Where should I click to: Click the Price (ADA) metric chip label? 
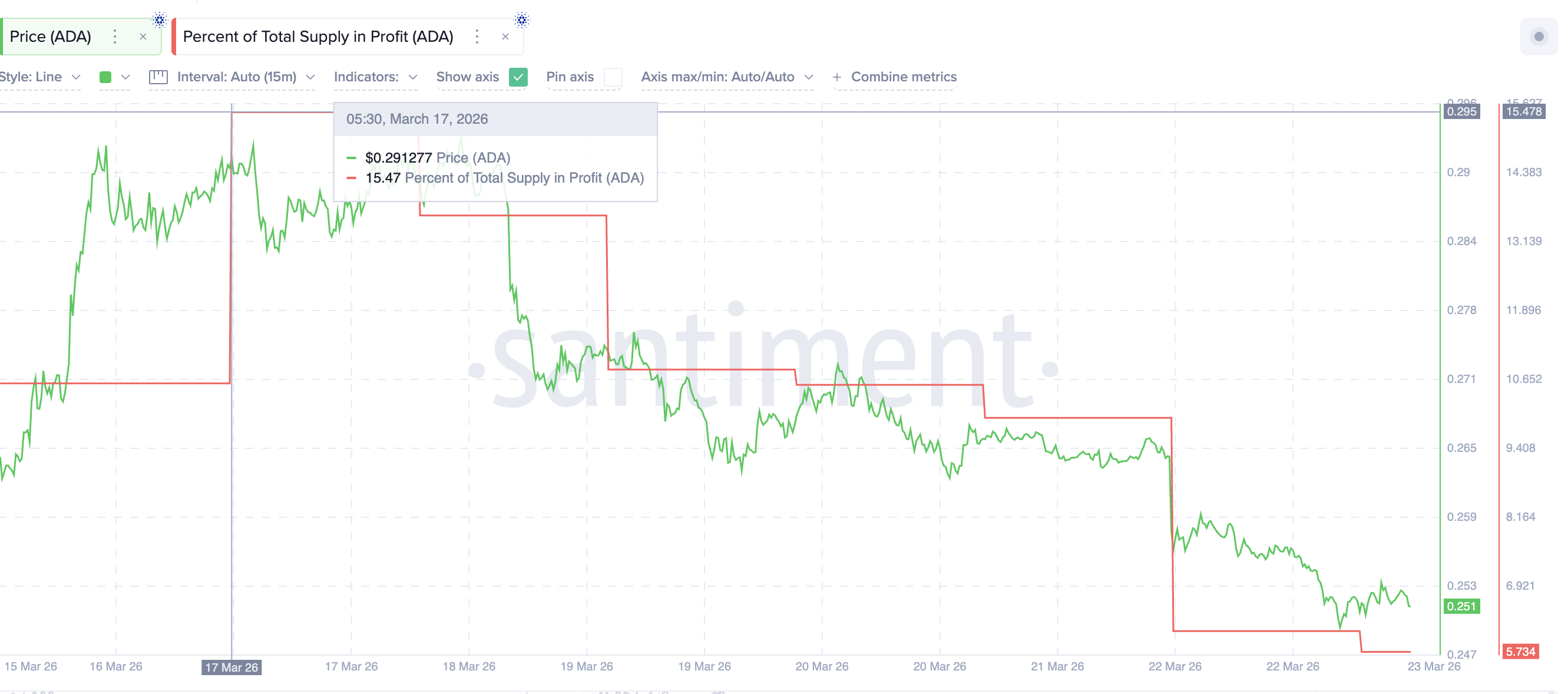(50, 37)
